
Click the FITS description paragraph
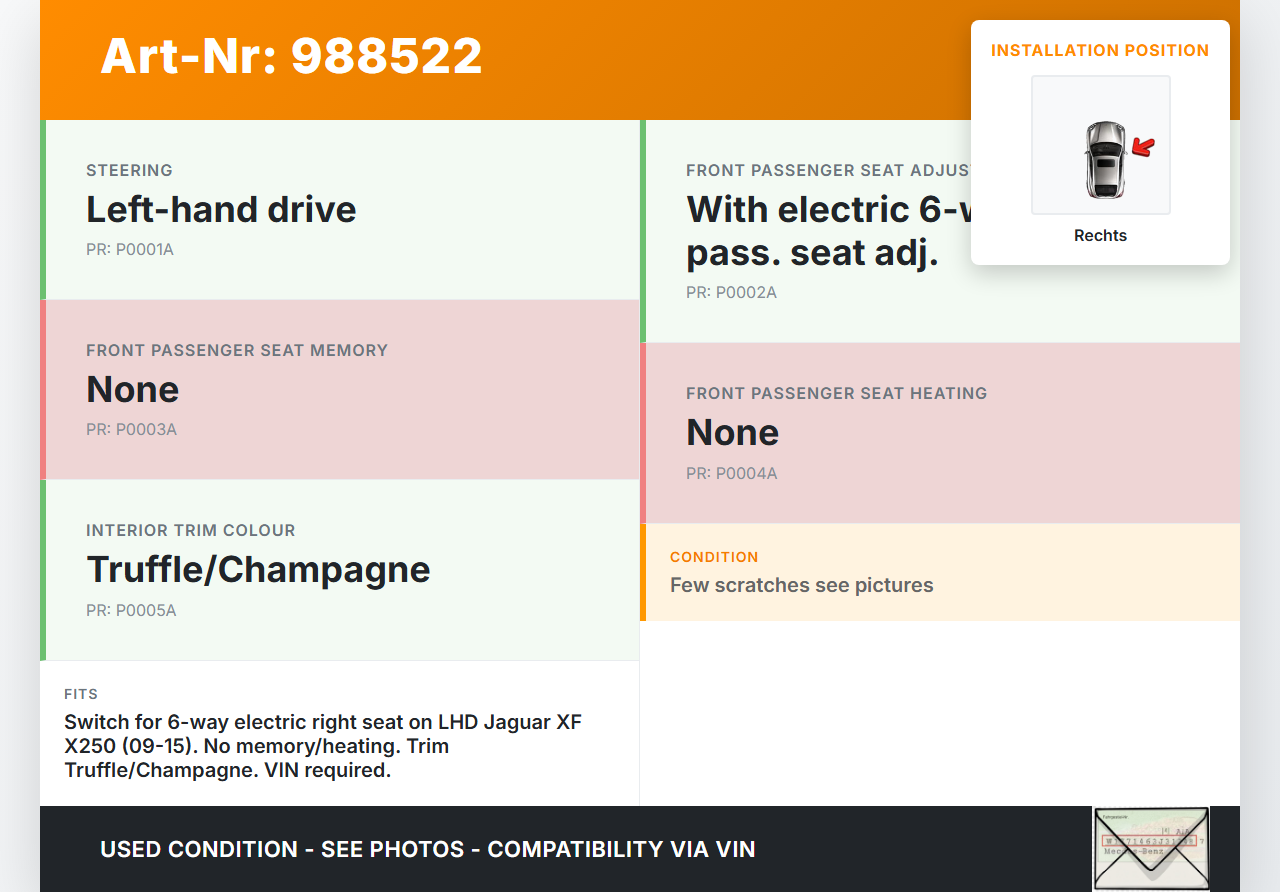[x=323, y=746]
